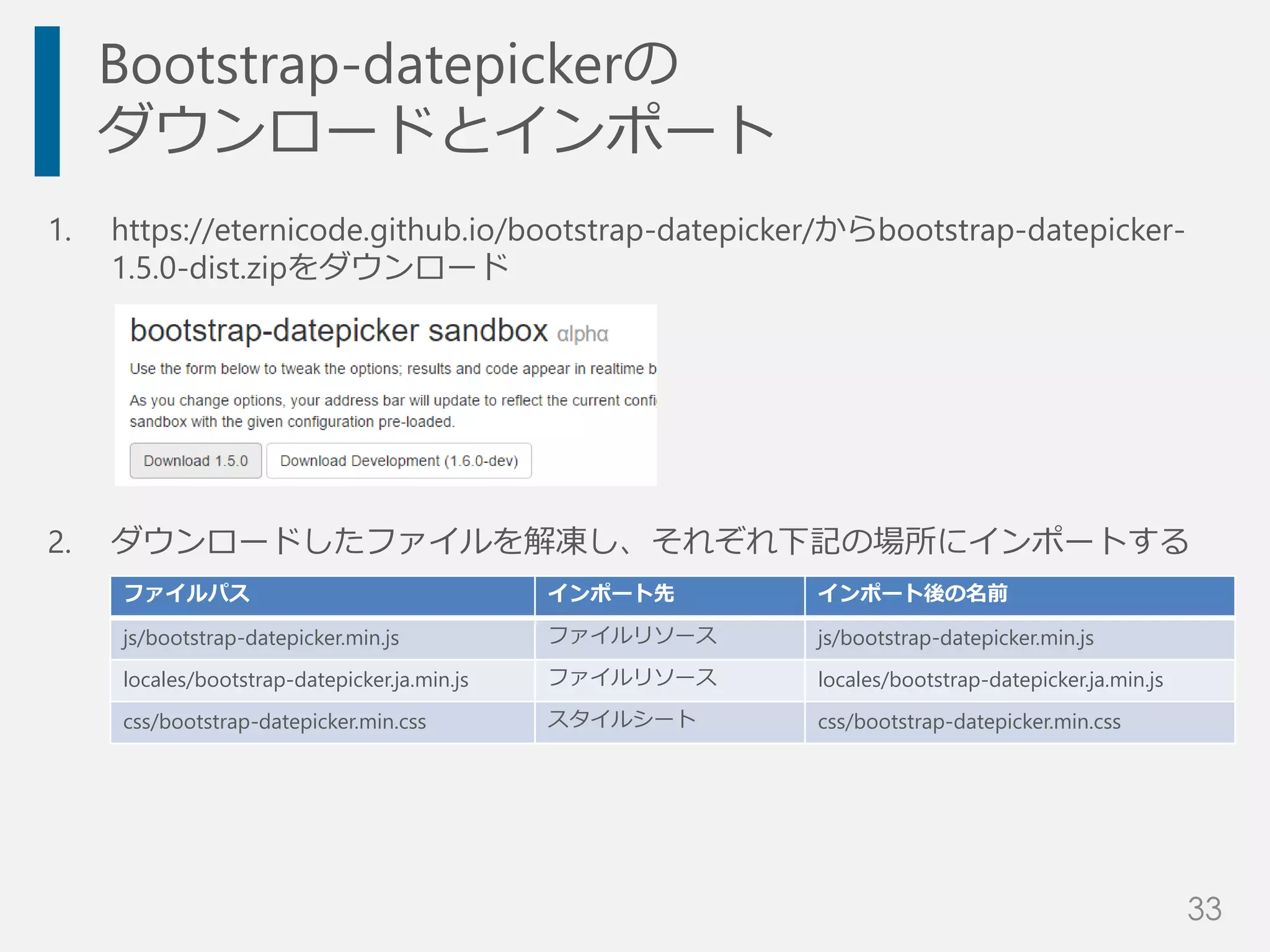Click the line 'sandbox with the given configuration pre-loaded.'
Screen dimensions: 1270x952
click(292, 422)
